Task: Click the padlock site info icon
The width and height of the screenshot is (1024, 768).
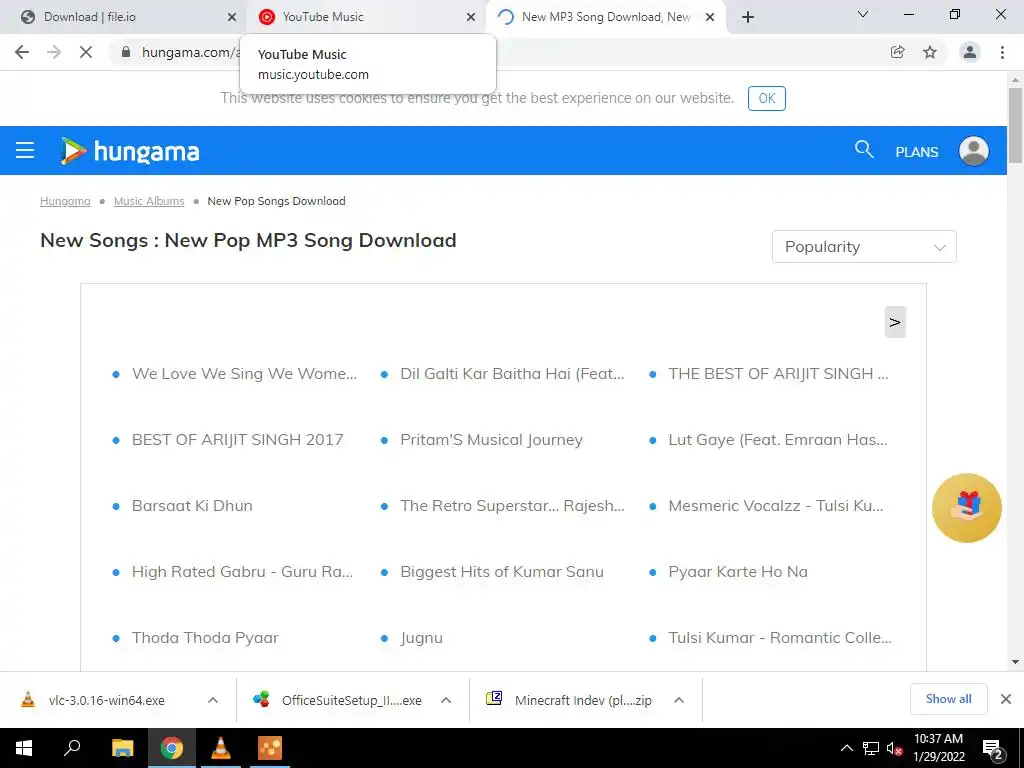Action: [126, 52]
